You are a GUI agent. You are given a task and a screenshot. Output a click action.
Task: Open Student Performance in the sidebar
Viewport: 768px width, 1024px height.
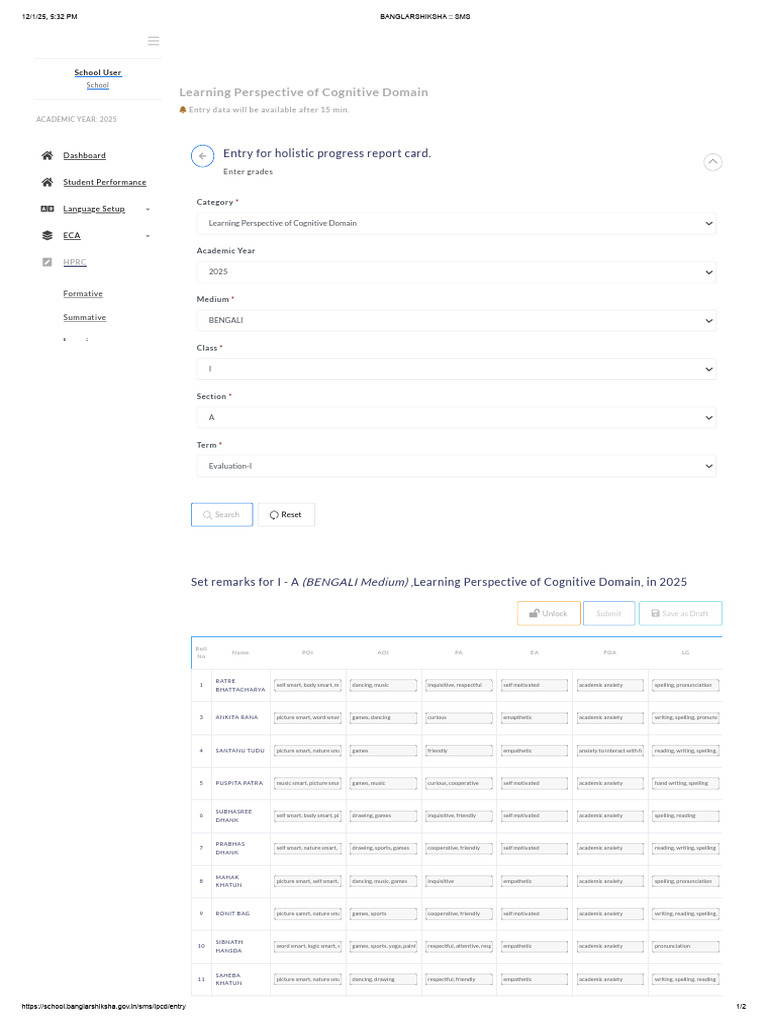104,182
